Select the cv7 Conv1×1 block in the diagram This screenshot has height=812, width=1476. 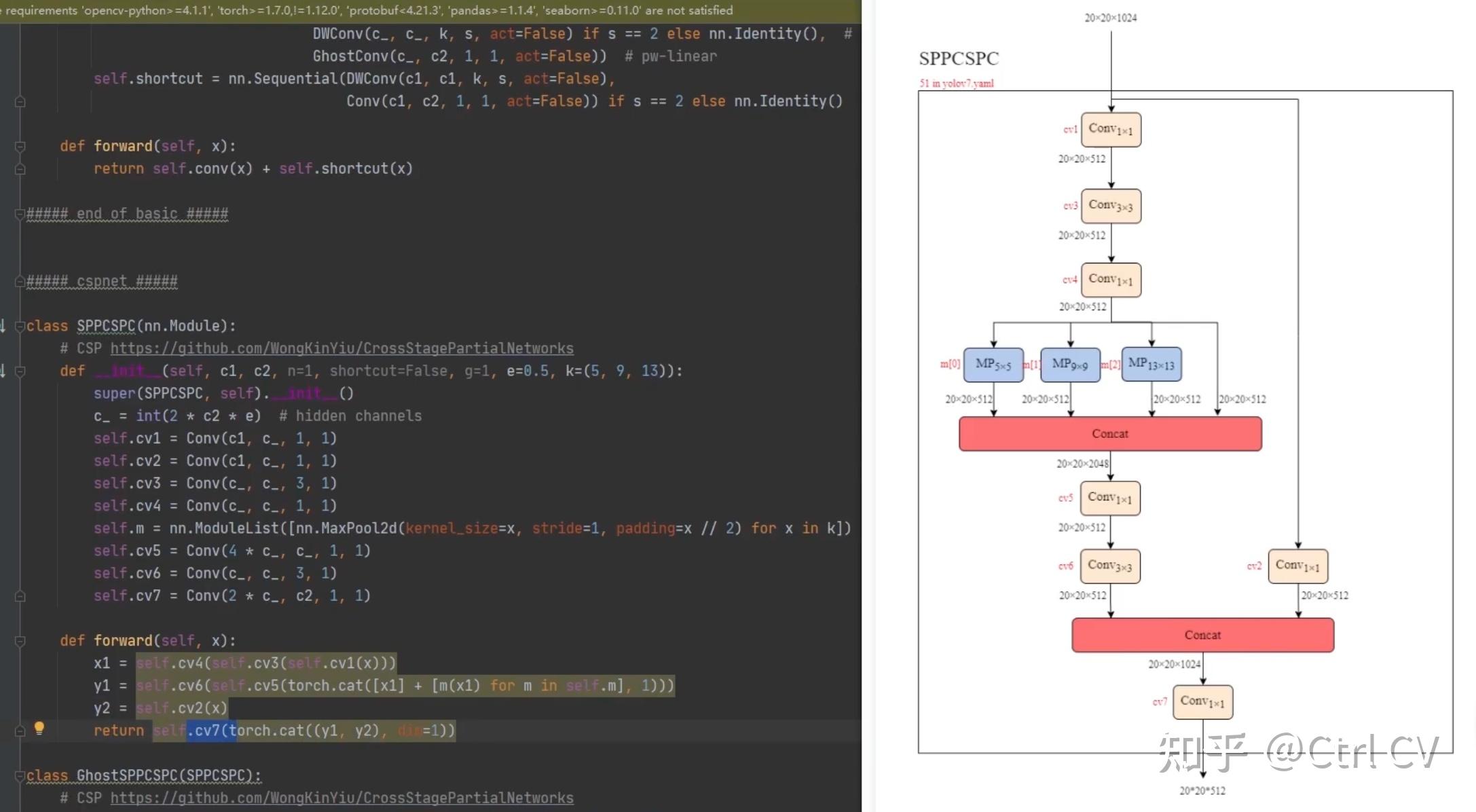point(1202,702)
